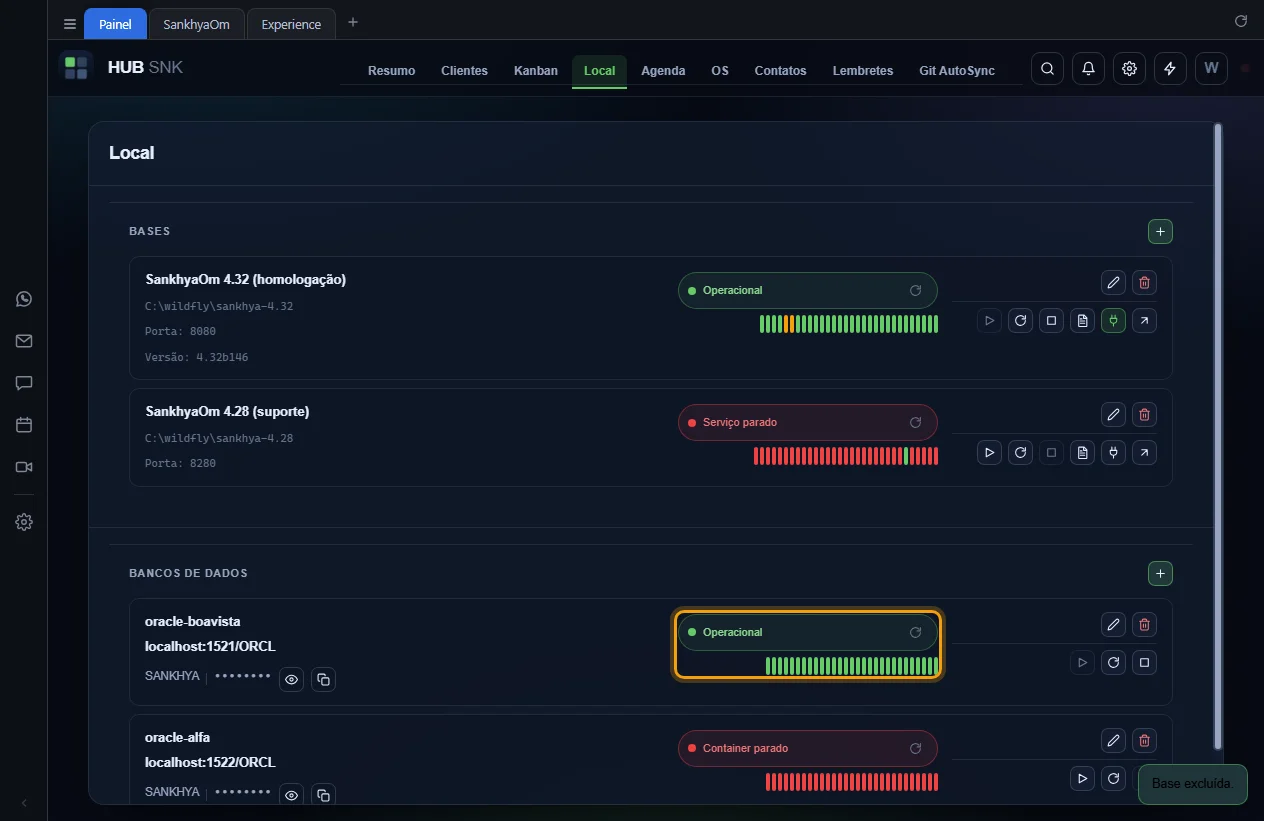Screen dimensions: 1264x821
Task: Open notifications bell
Action: click(x=1088, y=68)
